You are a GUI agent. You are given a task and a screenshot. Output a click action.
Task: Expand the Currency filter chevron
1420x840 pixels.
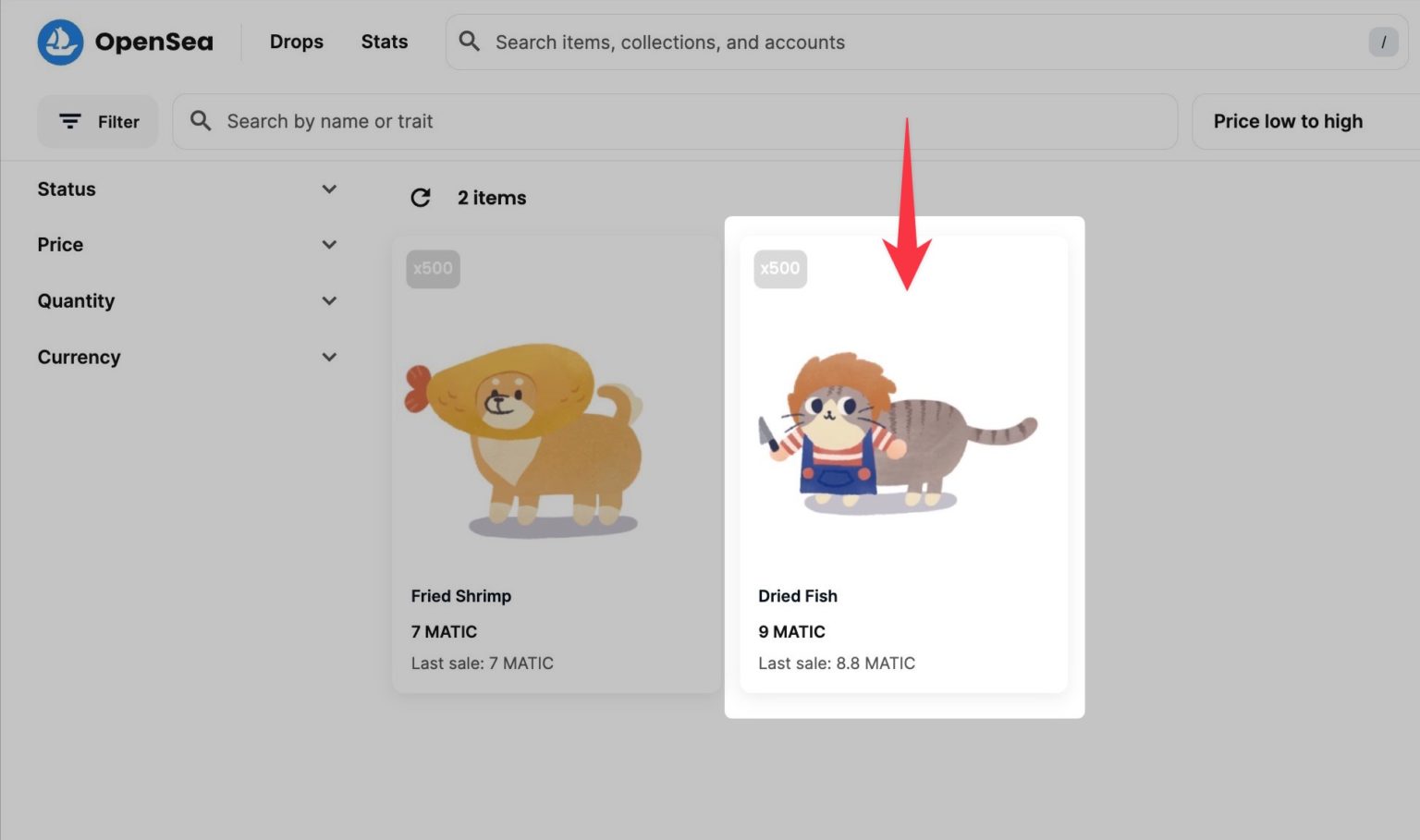[x=329, y=358]
